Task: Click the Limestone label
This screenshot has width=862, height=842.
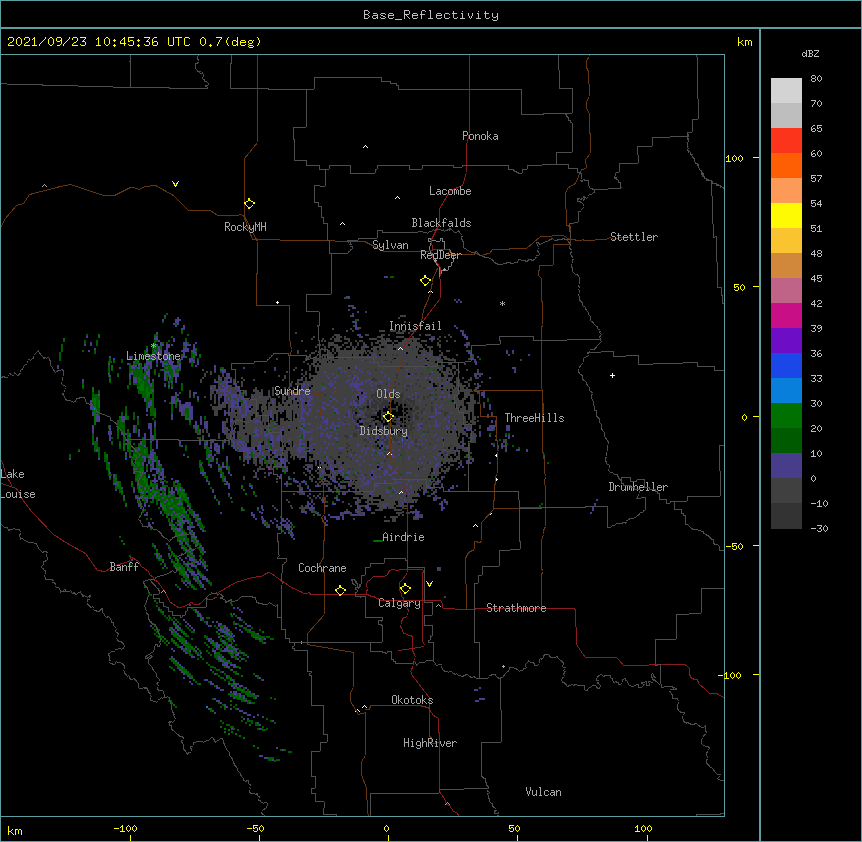Action: click(x=153, y=356)
